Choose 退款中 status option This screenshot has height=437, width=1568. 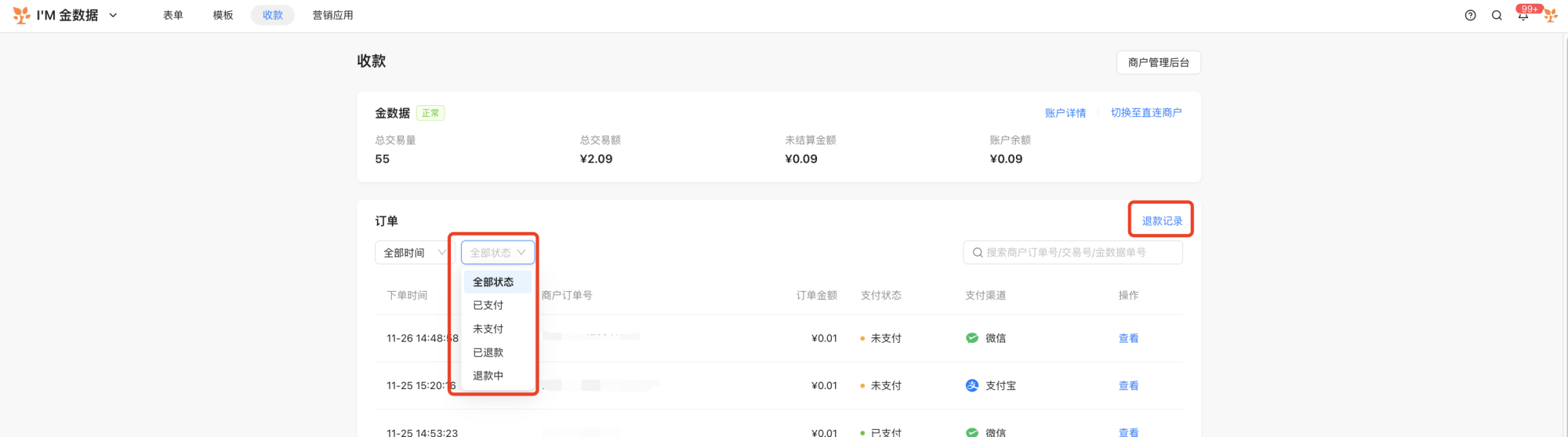498,376
